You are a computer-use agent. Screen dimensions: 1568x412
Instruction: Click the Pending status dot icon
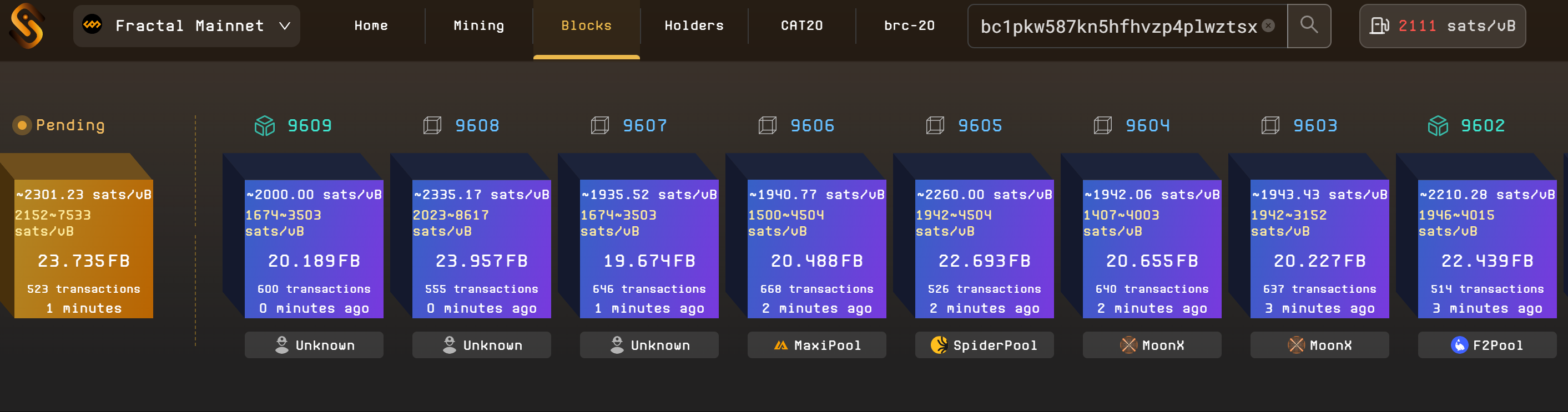22,125
